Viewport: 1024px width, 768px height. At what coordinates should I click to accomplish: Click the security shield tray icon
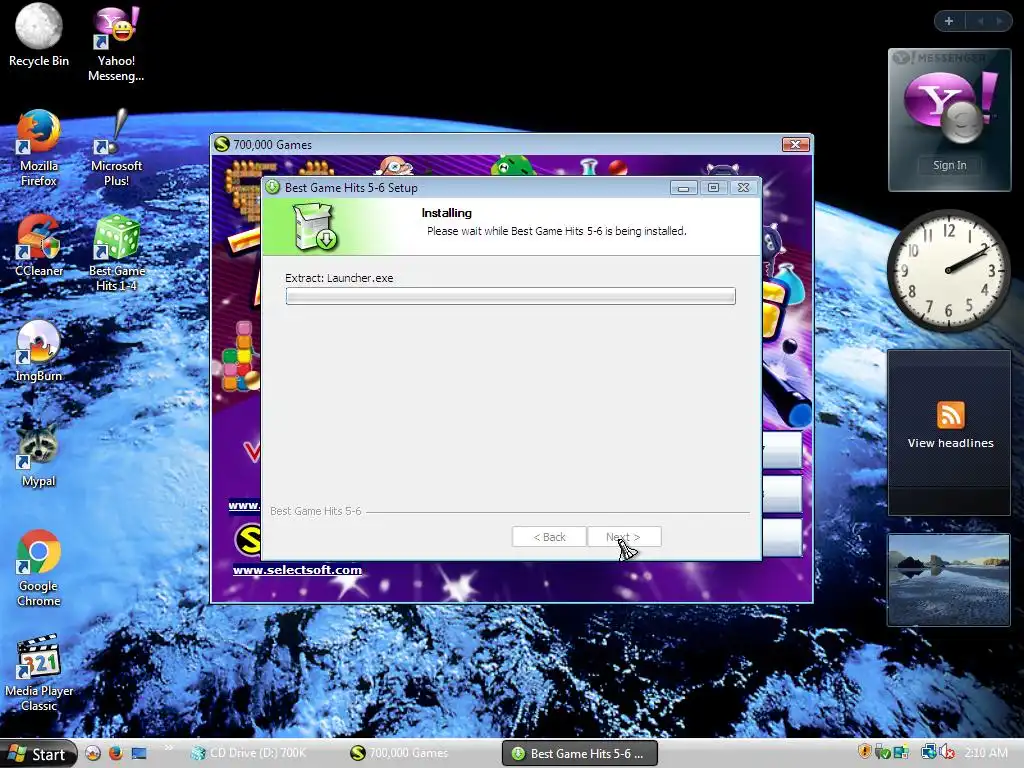pos(865,752)
